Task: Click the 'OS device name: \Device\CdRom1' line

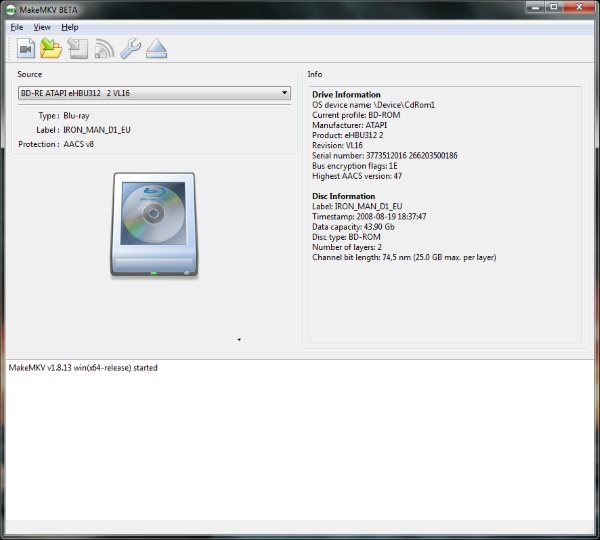Action: tap(373, 105)
